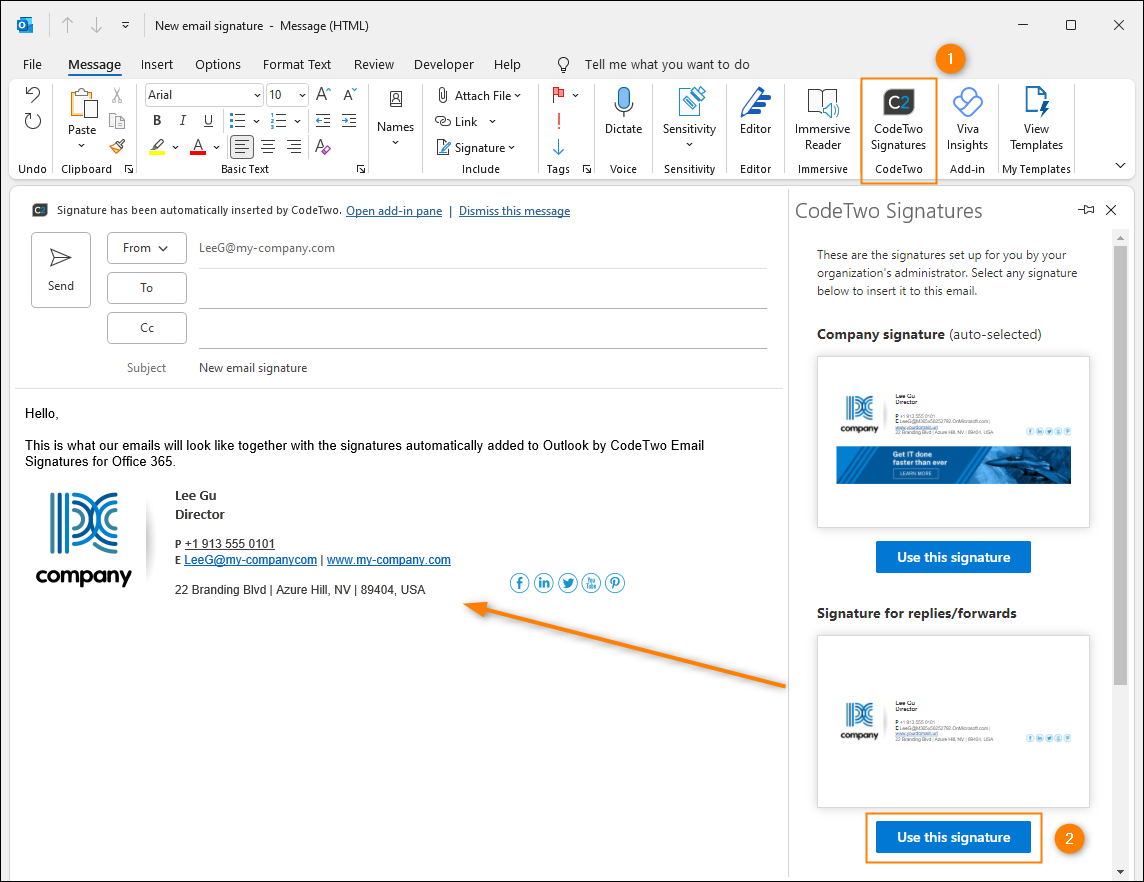This screenshot has width=1144, height=882.
Task: Click Use this signature for replies
Action: click(952, 837)
